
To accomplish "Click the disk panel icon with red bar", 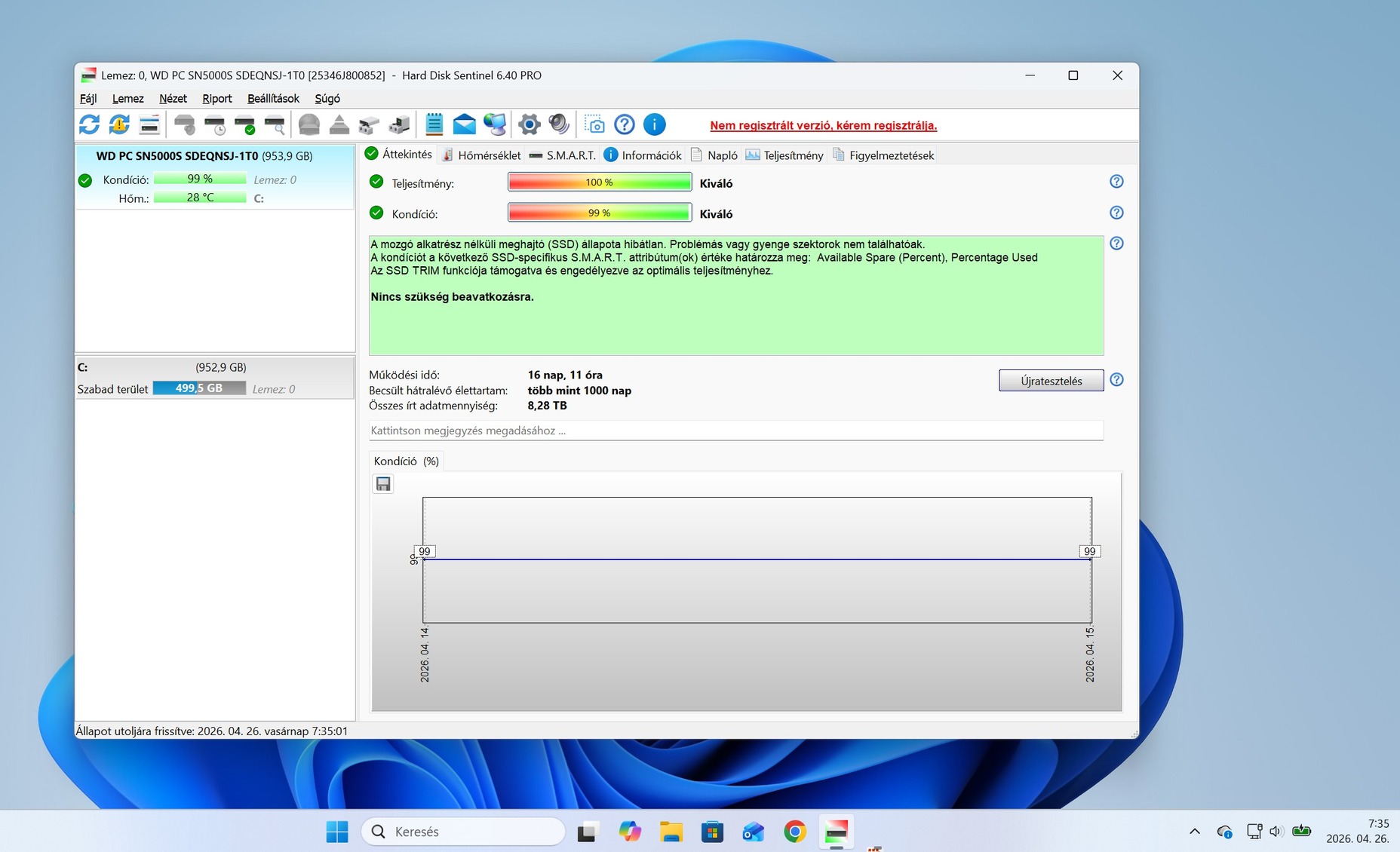I will click(149, 124).
